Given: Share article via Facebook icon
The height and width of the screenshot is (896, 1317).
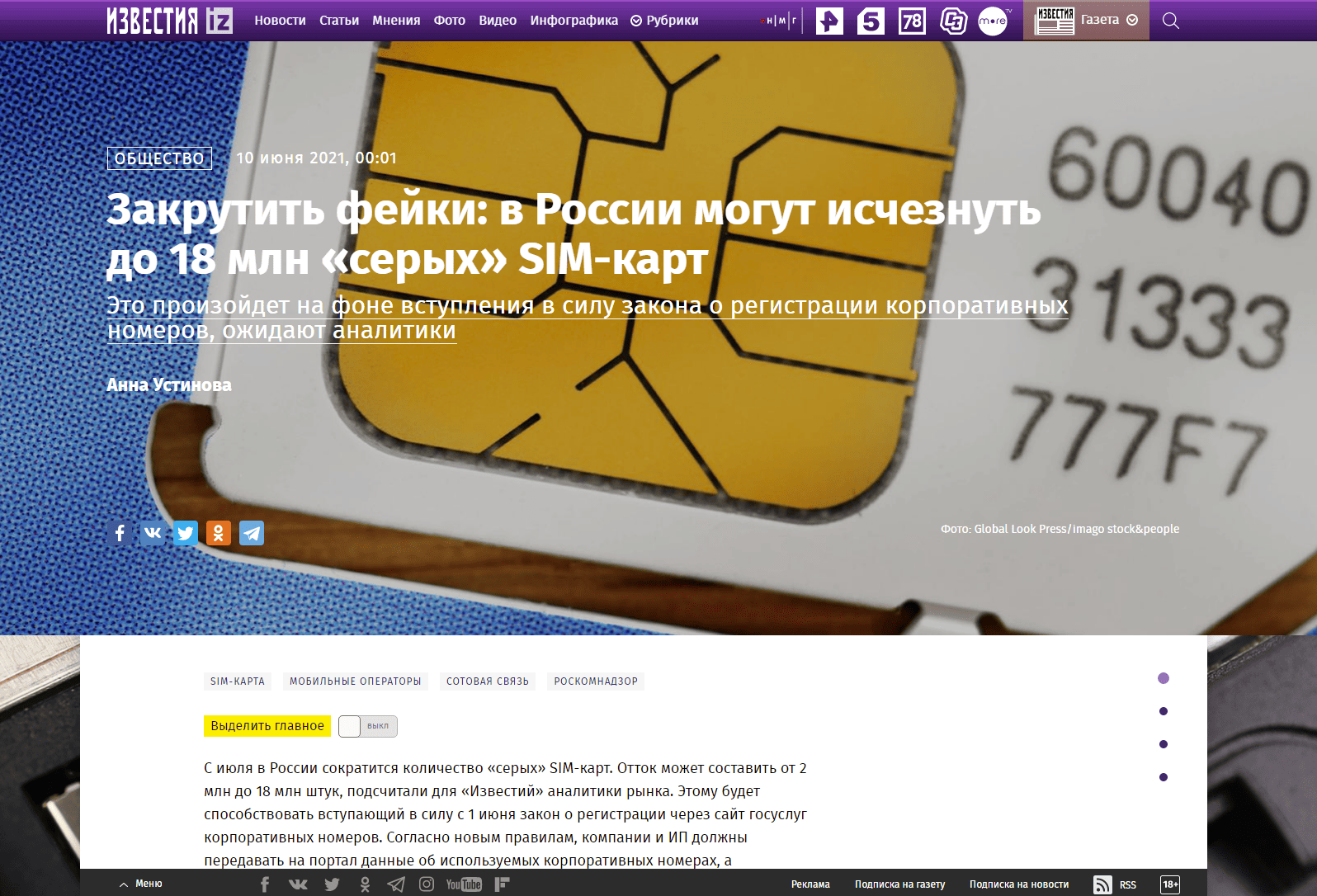Looking at the screenshot, I should (x=120, y=533).
